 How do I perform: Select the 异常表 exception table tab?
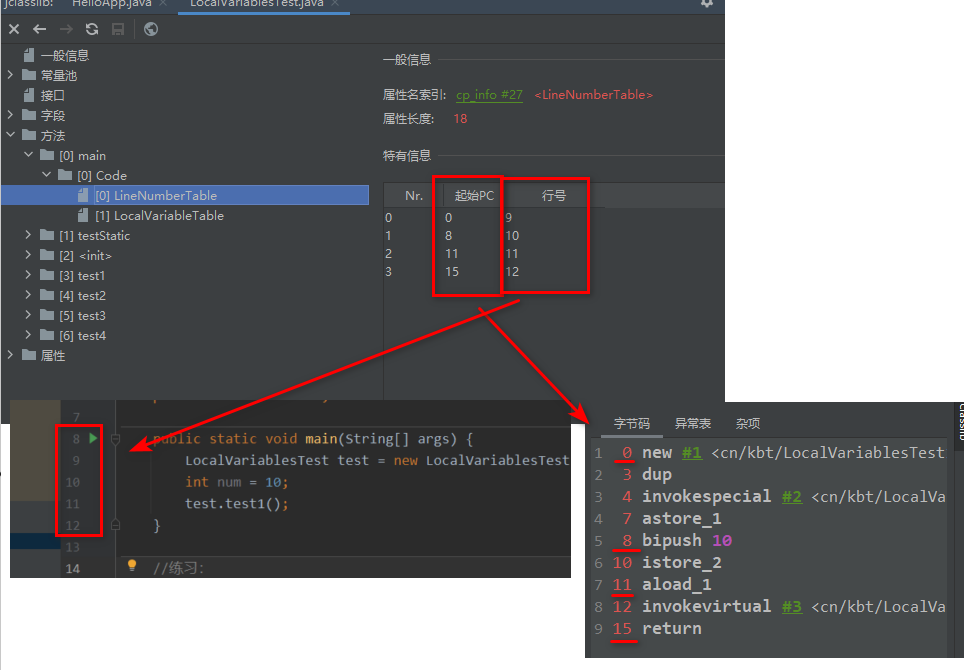tap(692, 424)
